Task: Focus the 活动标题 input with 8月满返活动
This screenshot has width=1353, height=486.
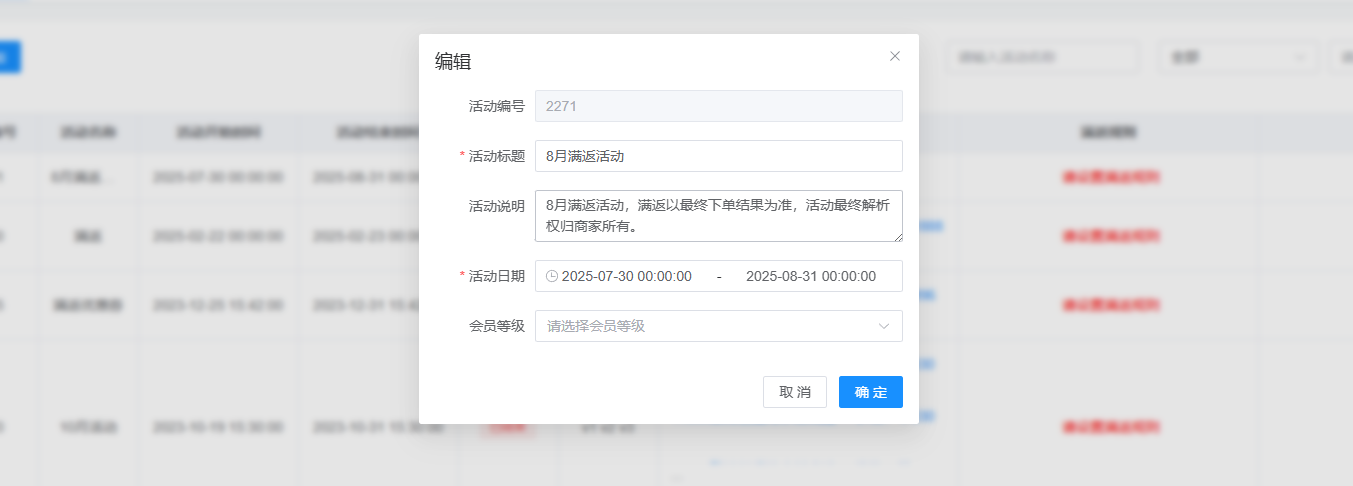Action: tap(718, 156)
